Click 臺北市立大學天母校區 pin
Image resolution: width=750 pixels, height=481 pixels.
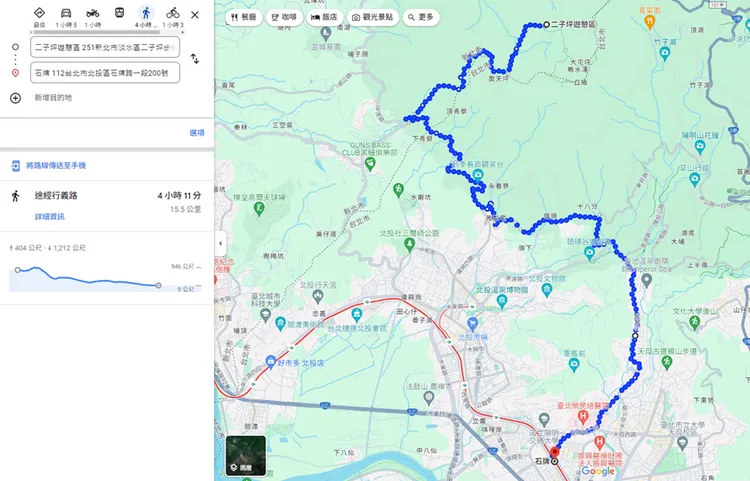point(683,444)
